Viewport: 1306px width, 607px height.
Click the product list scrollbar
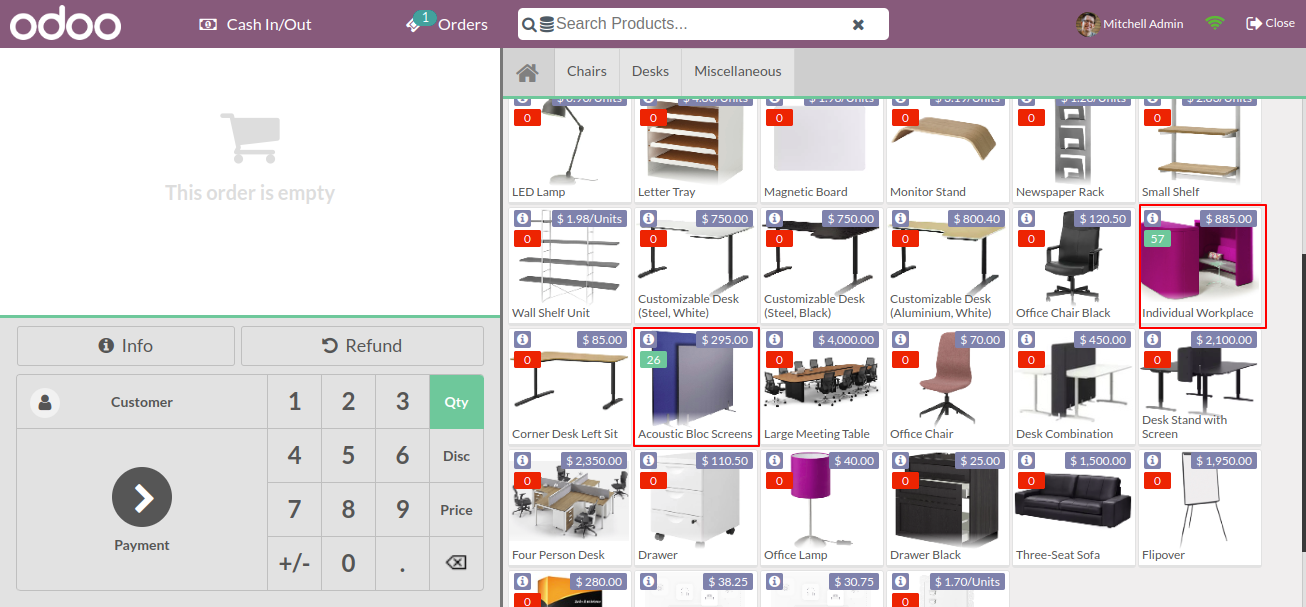pyautogui.click(x=1302, y=402)
